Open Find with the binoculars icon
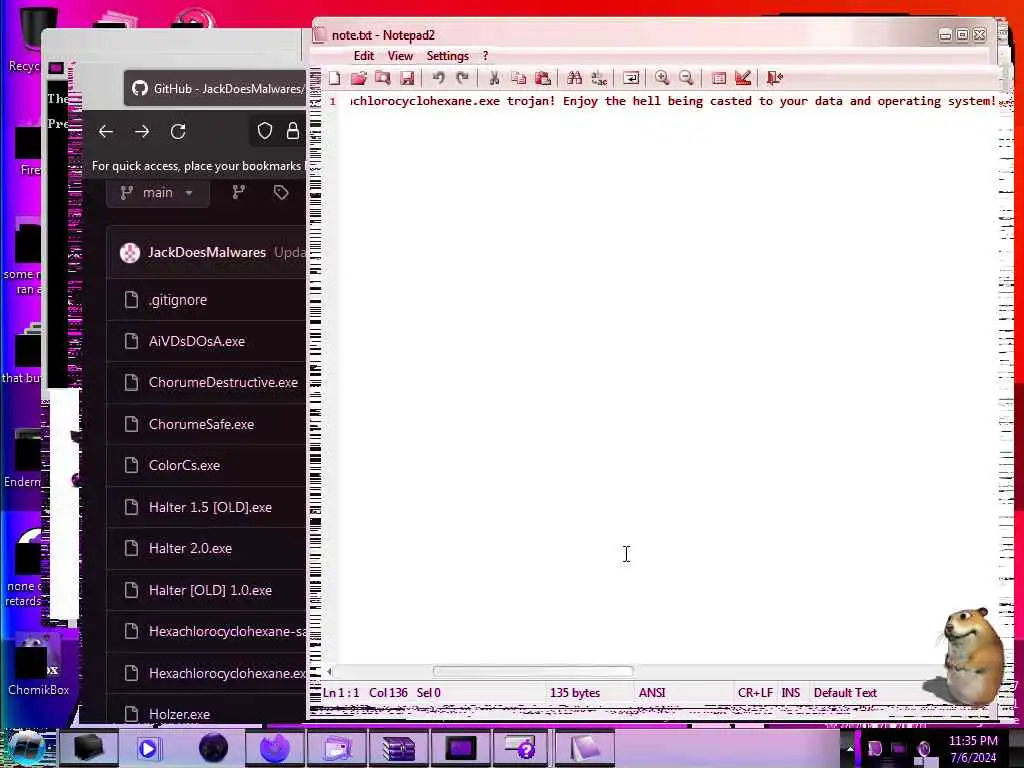This screenshot has height=768, width=1024. click(x=575, y=78)
